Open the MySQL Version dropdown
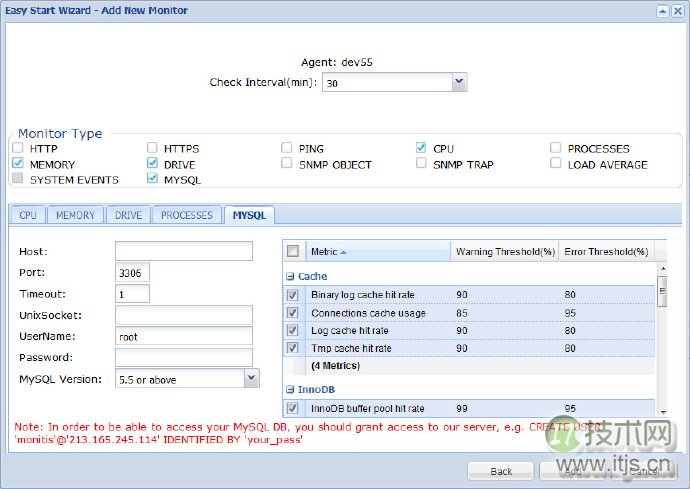690x489 pixels. [x=252, y=379]
